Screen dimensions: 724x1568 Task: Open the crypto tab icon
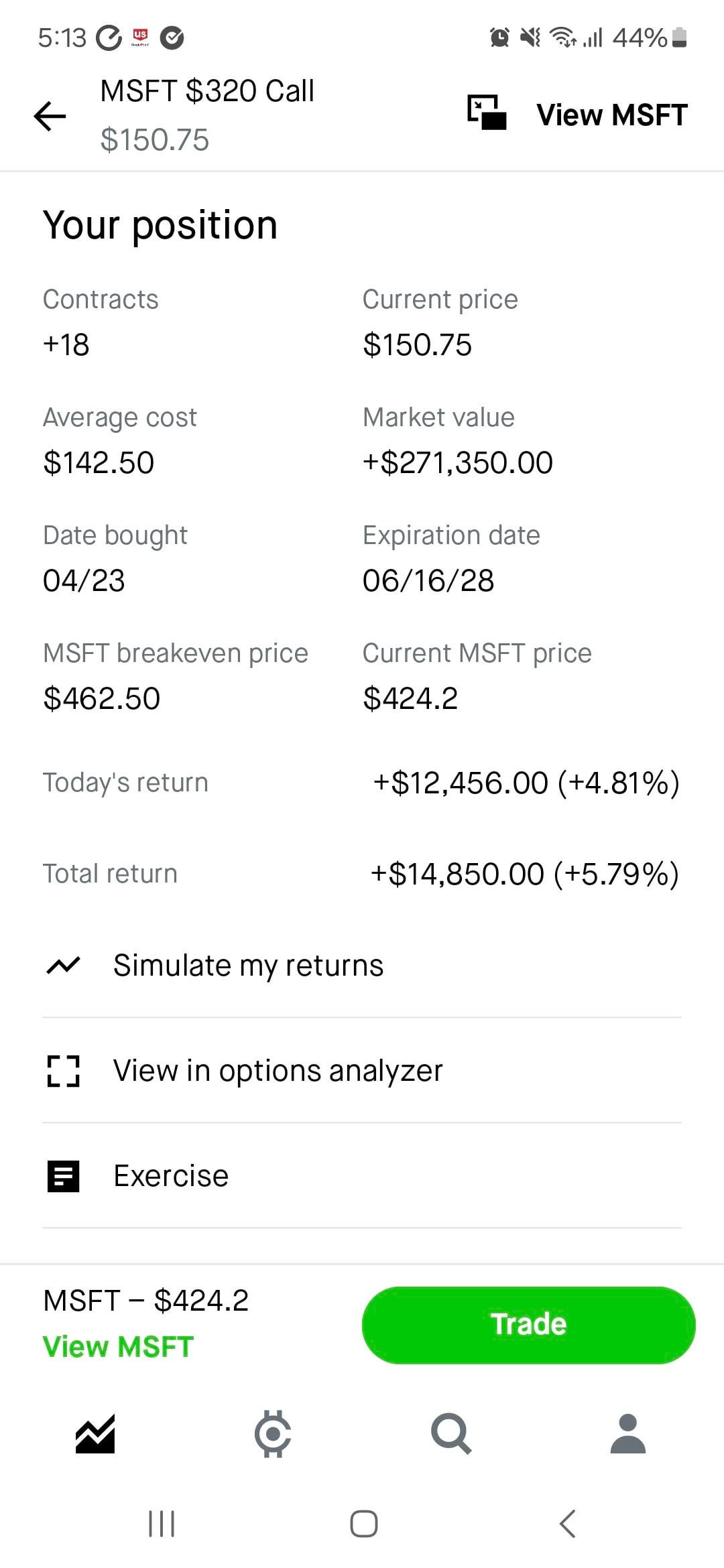(x=272, y=1434)
